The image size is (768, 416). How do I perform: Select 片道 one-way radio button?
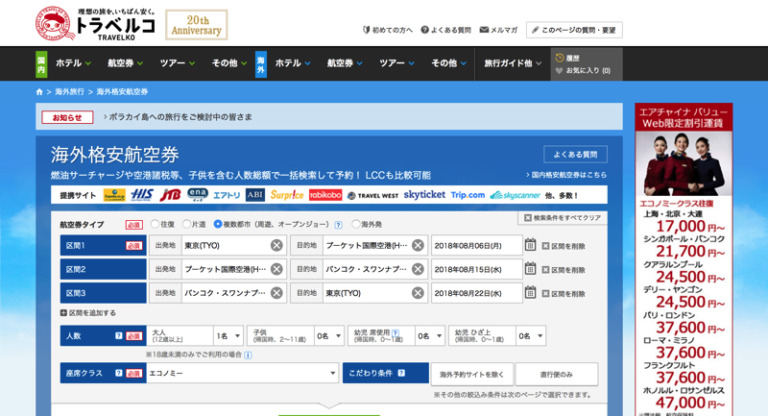[186, 224]
